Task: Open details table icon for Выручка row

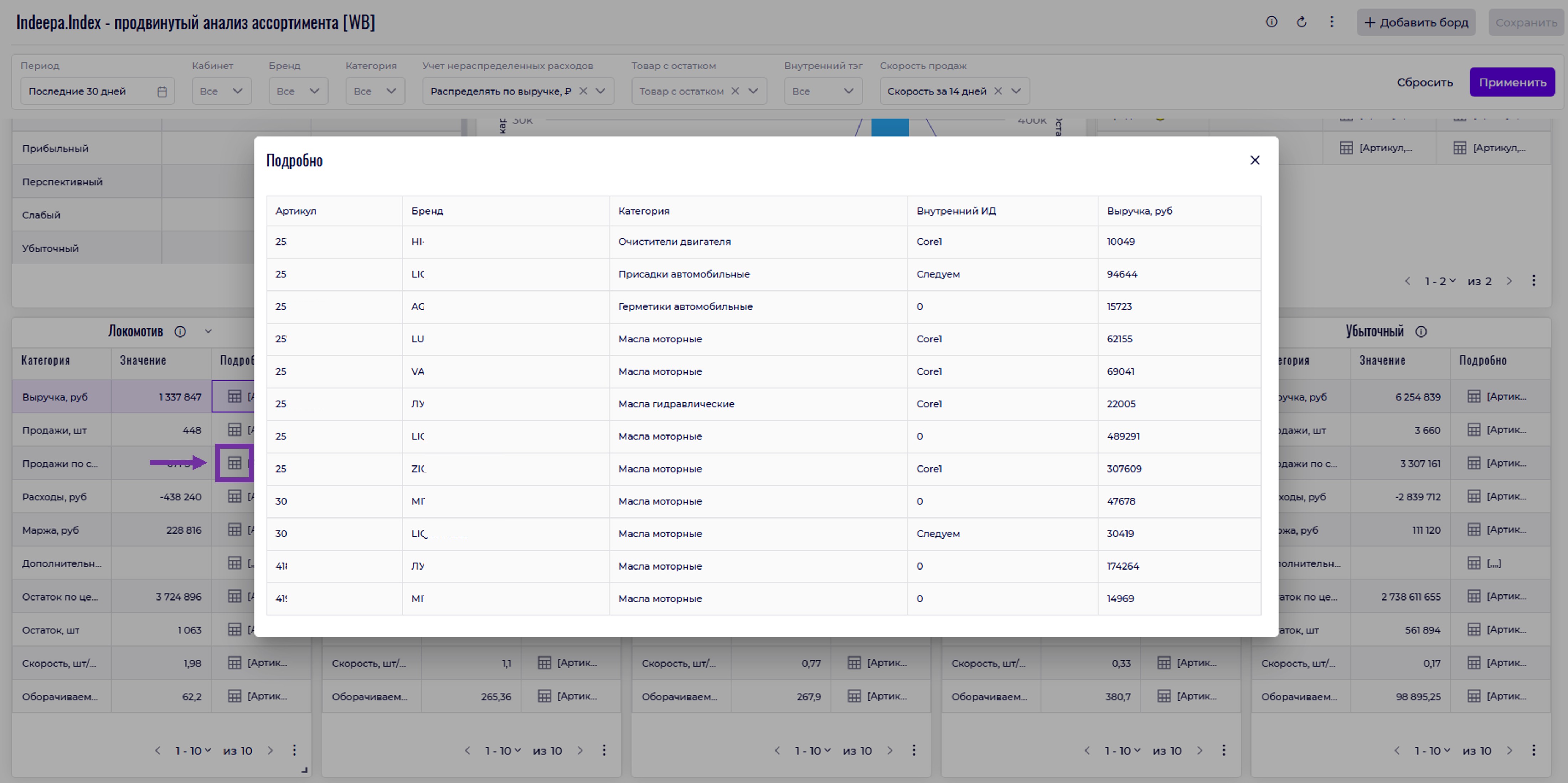Action: click(234, 396)
